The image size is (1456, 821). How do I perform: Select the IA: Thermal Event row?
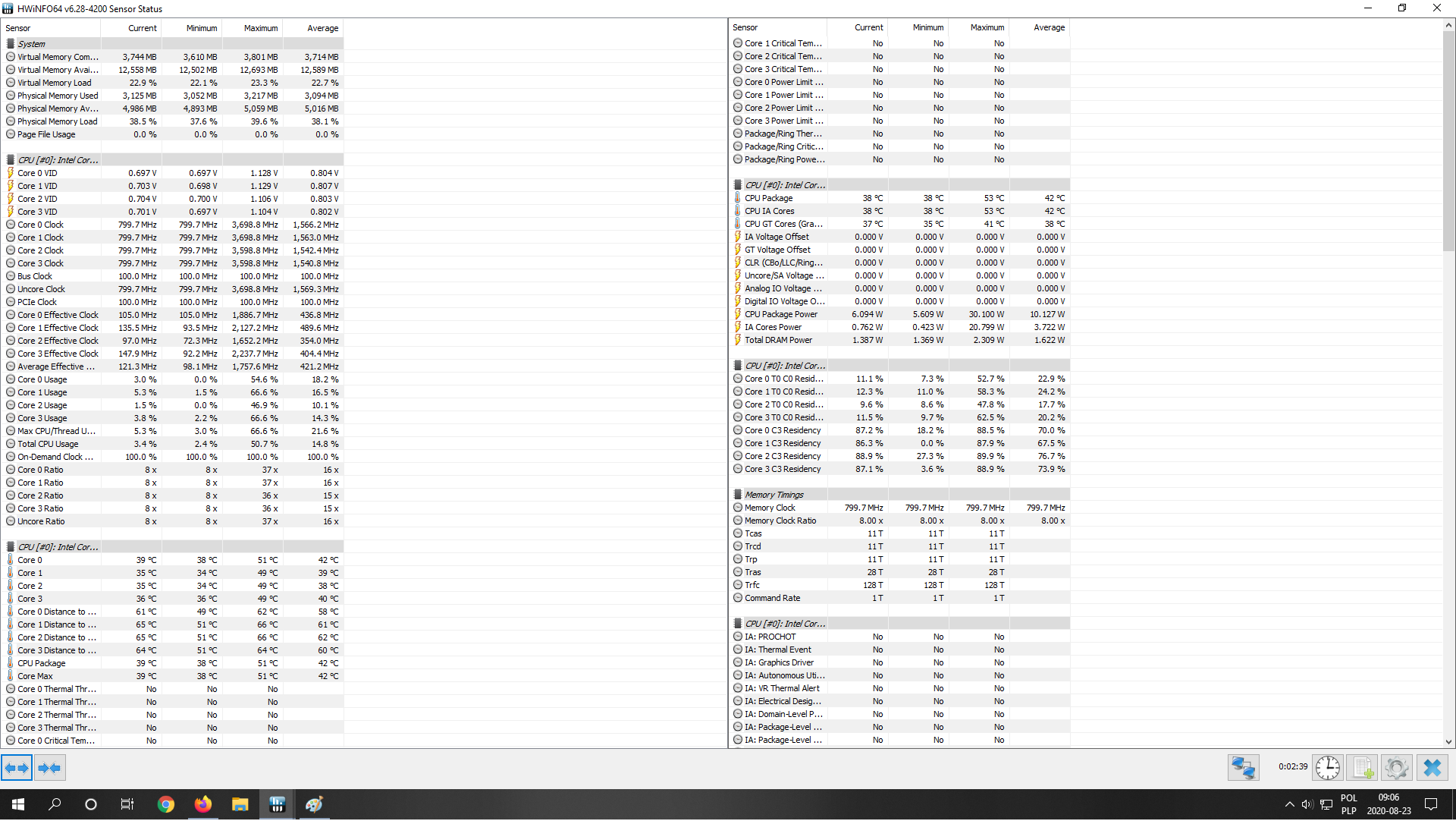point(899,650)
